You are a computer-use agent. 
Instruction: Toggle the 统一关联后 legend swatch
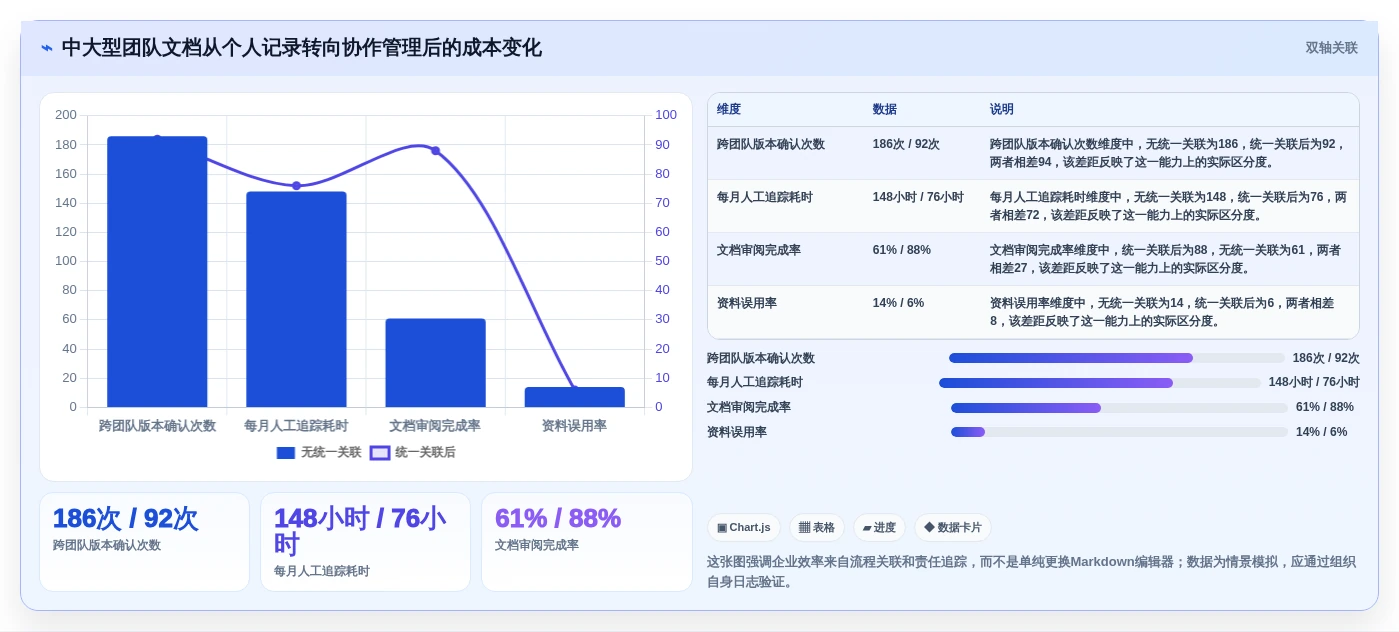pyautogui.click(x=380, y=453)
